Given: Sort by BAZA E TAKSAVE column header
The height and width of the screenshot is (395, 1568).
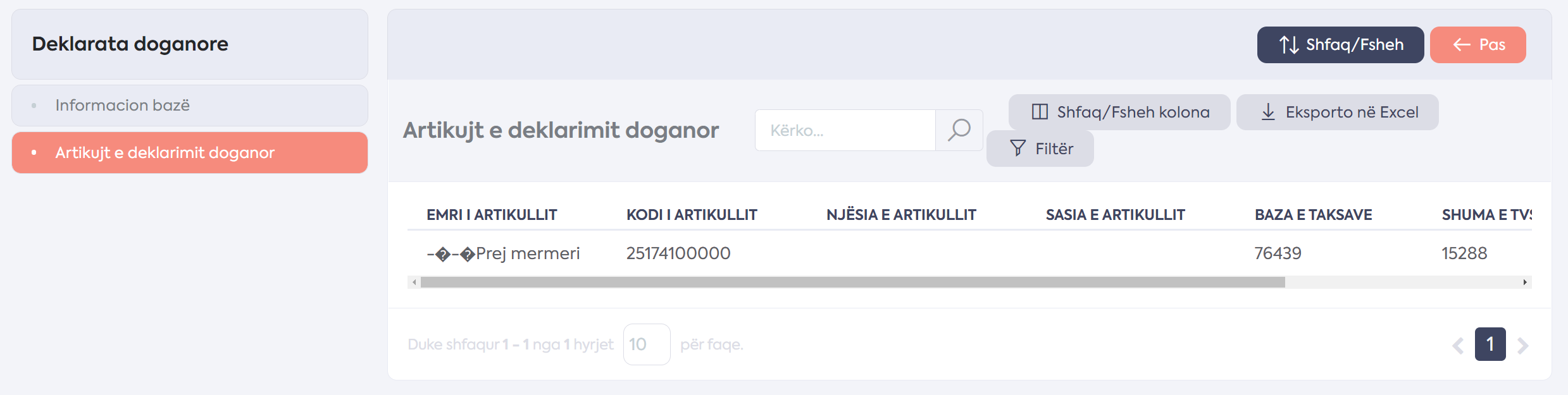Looking at the screenshot, I should [x=1313, y=215].
